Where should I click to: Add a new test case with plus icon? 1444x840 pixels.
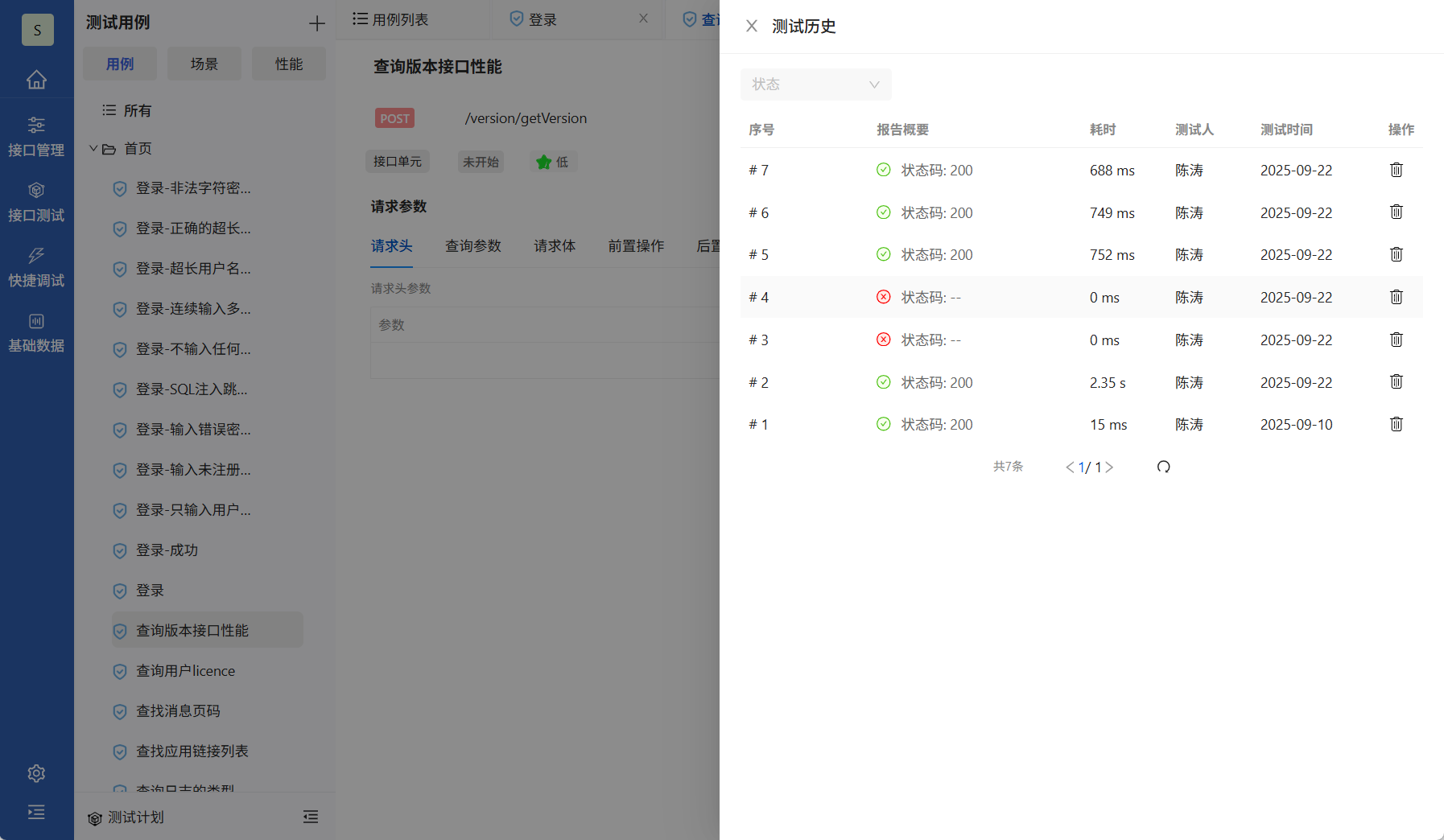pyautogui.click(x=316, y=23)
